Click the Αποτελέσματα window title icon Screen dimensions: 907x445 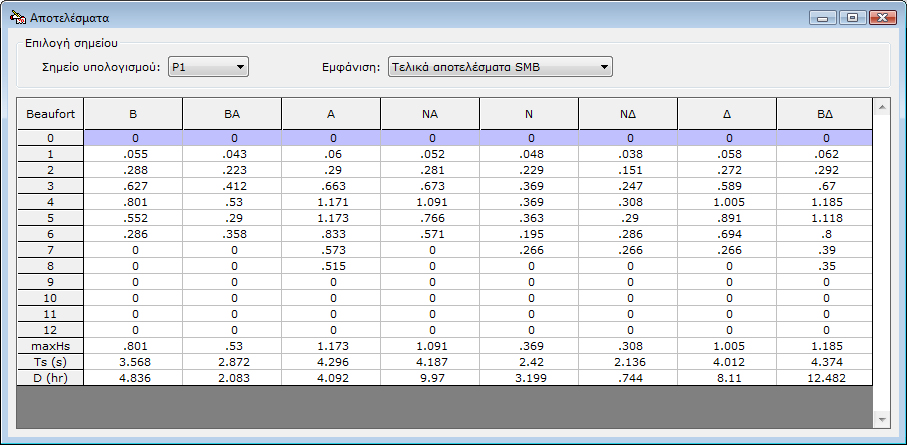tap(17, 17)
